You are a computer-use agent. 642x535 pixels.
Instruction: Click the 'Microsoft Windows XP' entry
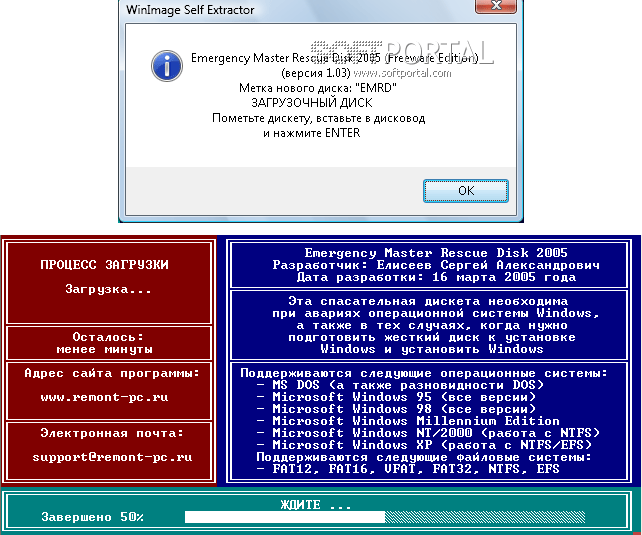pyautogui.click(x=424, y=445)
